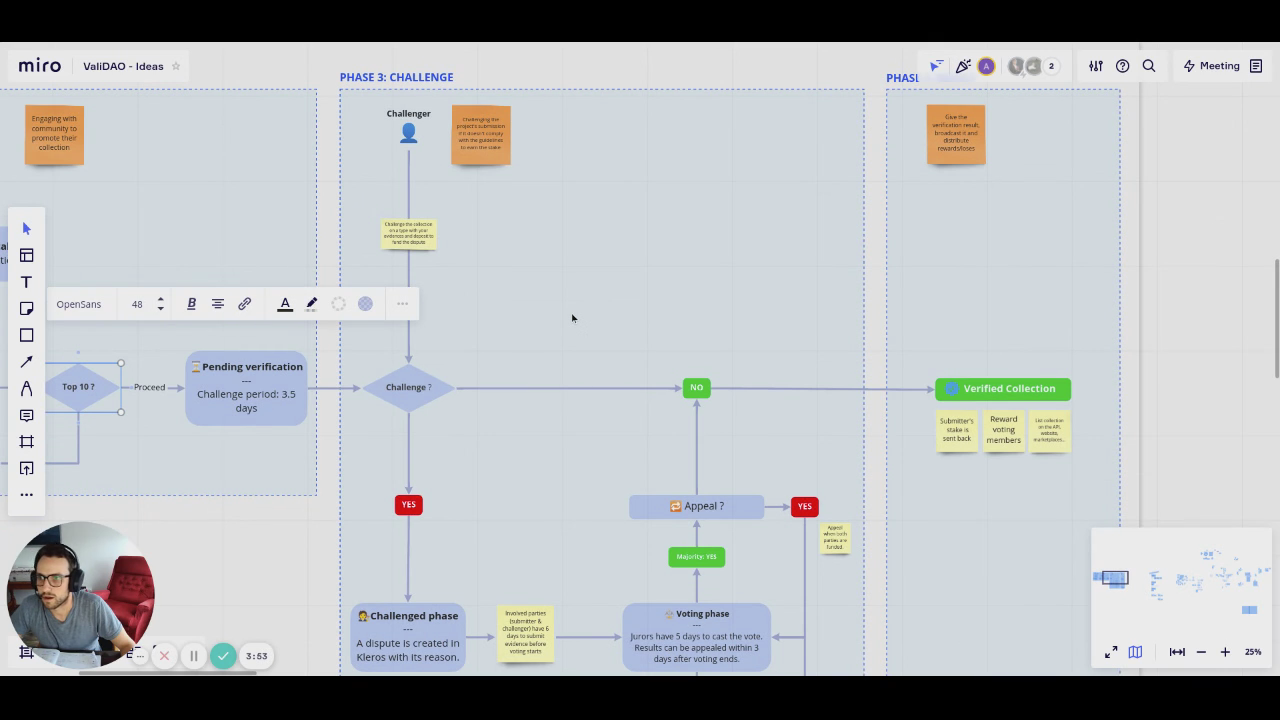Select the Reward voting members sticky note
1280x720 pixels.
click(x=1003, y=430)
